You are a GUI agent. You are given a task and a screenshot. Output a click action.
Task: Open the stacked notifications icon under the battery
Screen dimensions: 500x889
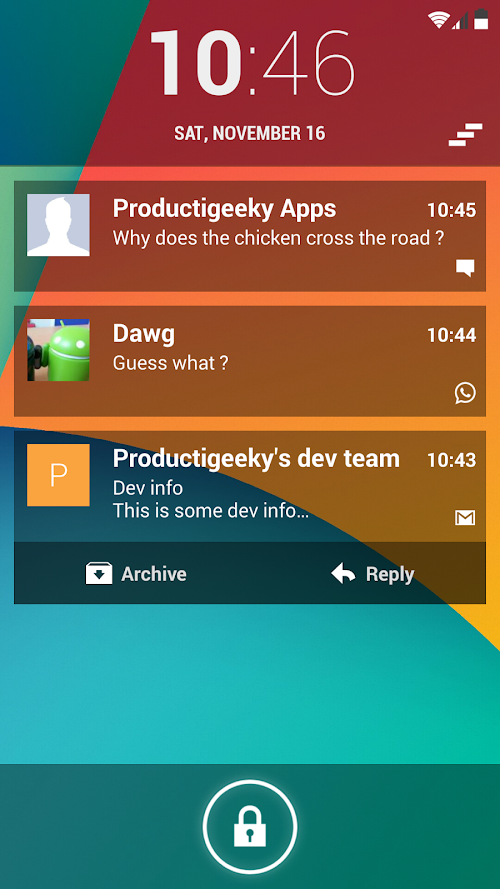pyautogui.click(x=465, y=134)
